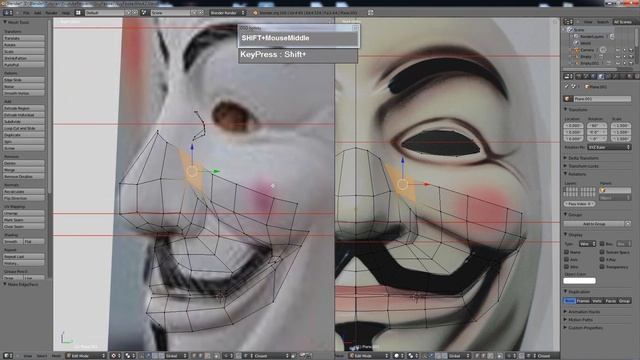Click the Object properties tab icon
Screen dimensions: 640x360
(600, 76)
